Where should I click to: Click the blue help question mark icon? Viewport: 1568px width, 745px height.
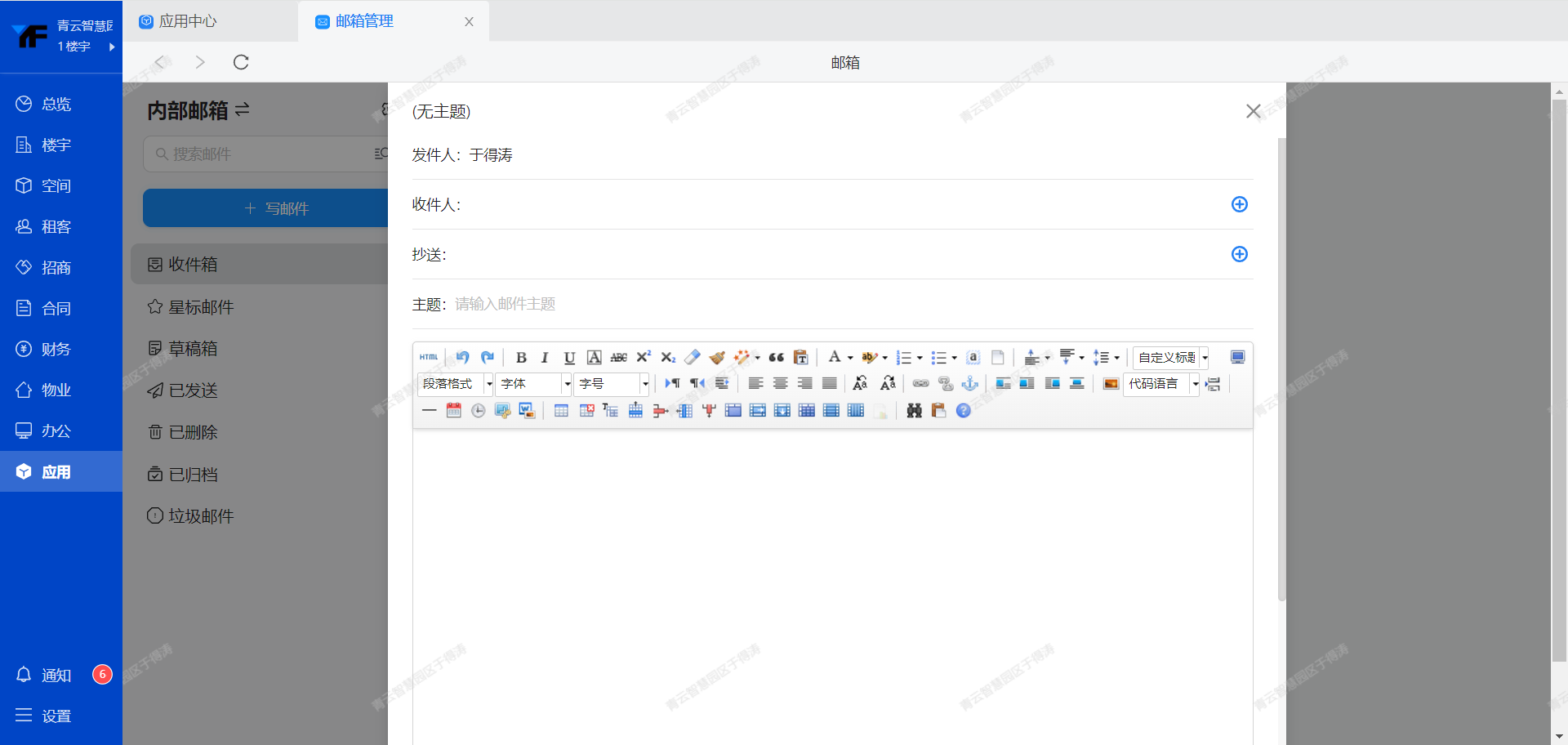pyautogui.click(x=964, y=411)
